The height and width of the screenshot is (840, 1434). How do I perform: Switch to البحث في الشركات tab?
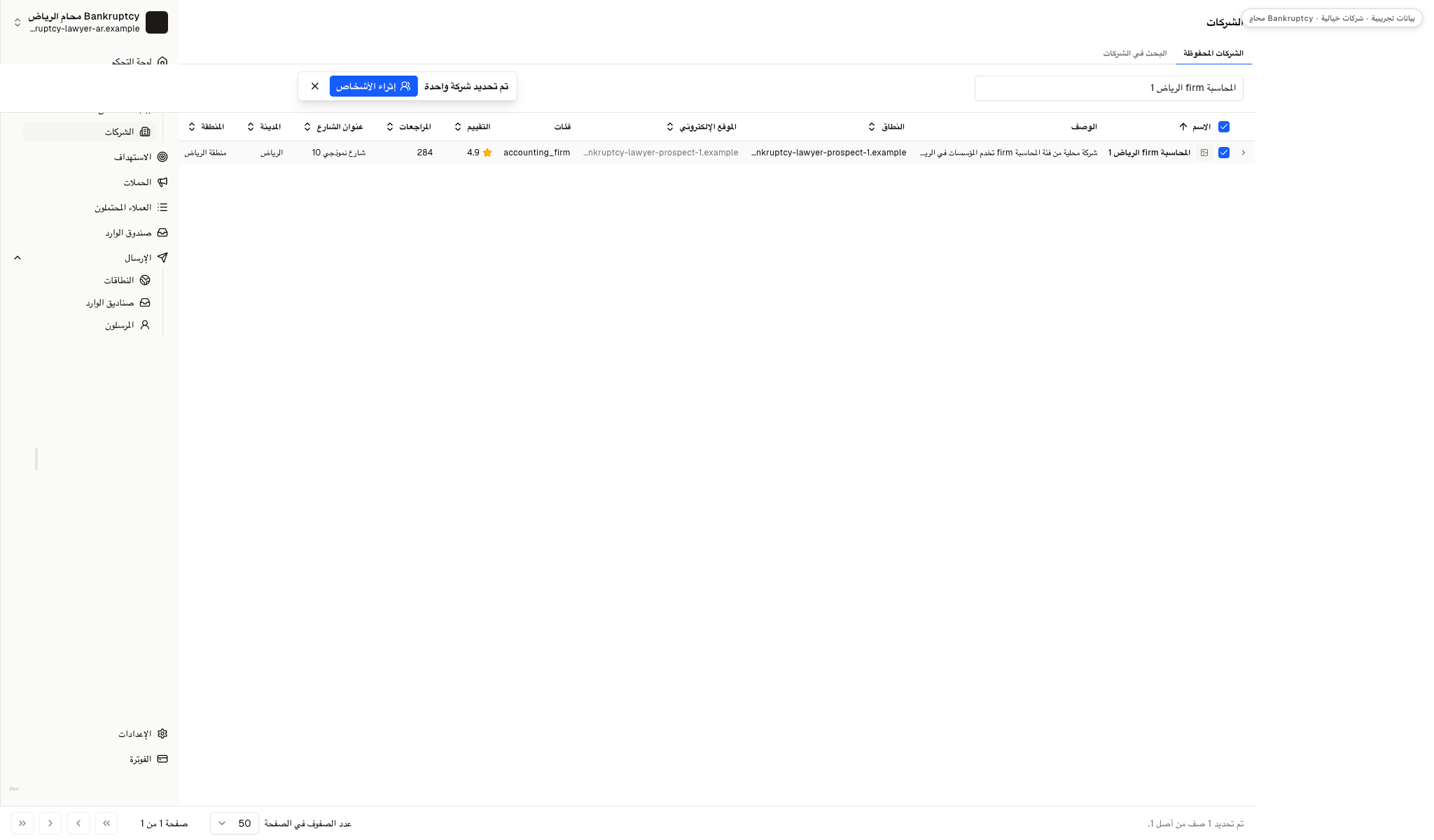[x=1135, y=53]
